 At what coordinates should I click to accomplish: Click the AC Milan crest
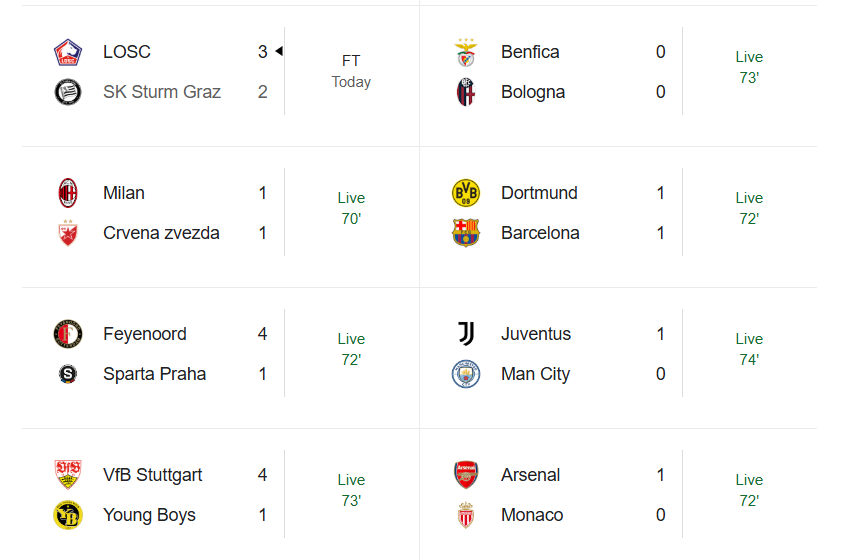pos(67,193)
